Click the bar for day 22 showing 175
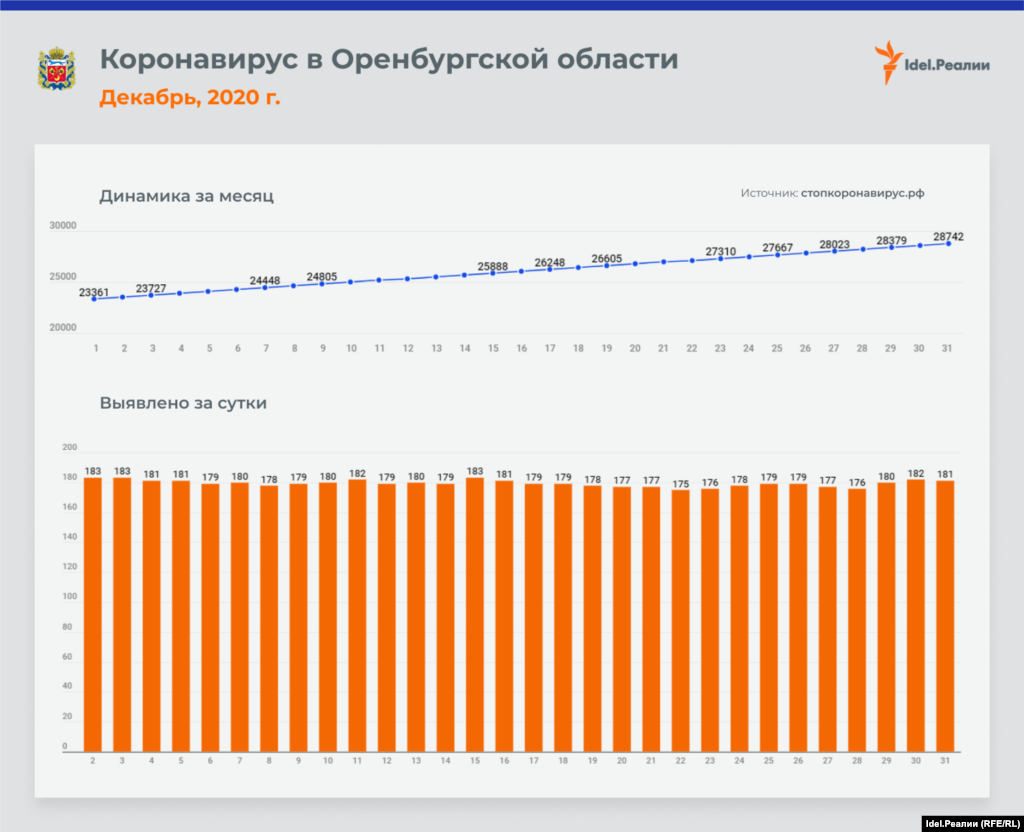This screenshot has width=1024, height=832. (x=681, y=620)
